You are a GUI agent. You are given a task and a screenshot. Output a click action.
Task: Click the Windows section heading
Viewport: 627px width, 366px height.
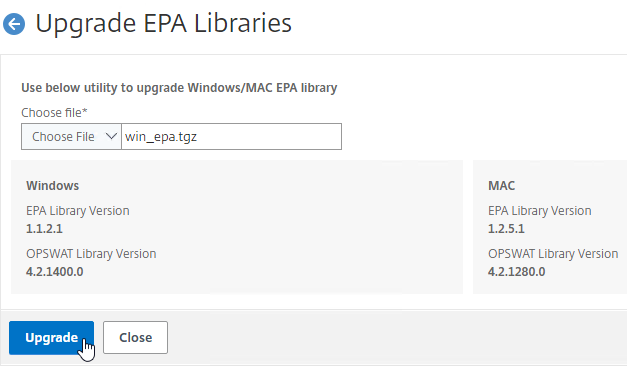(x=52, y=186)
